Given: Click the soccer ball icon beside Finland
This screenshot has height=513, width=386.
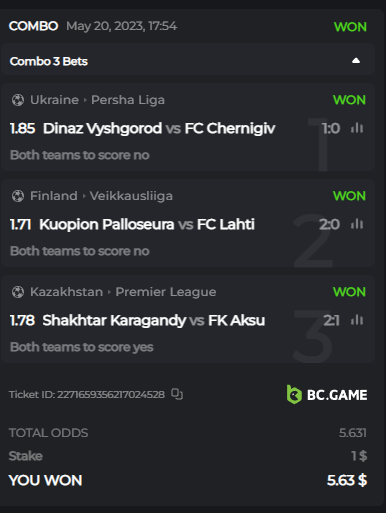Looking at the screenshot, I should (18, 196).
